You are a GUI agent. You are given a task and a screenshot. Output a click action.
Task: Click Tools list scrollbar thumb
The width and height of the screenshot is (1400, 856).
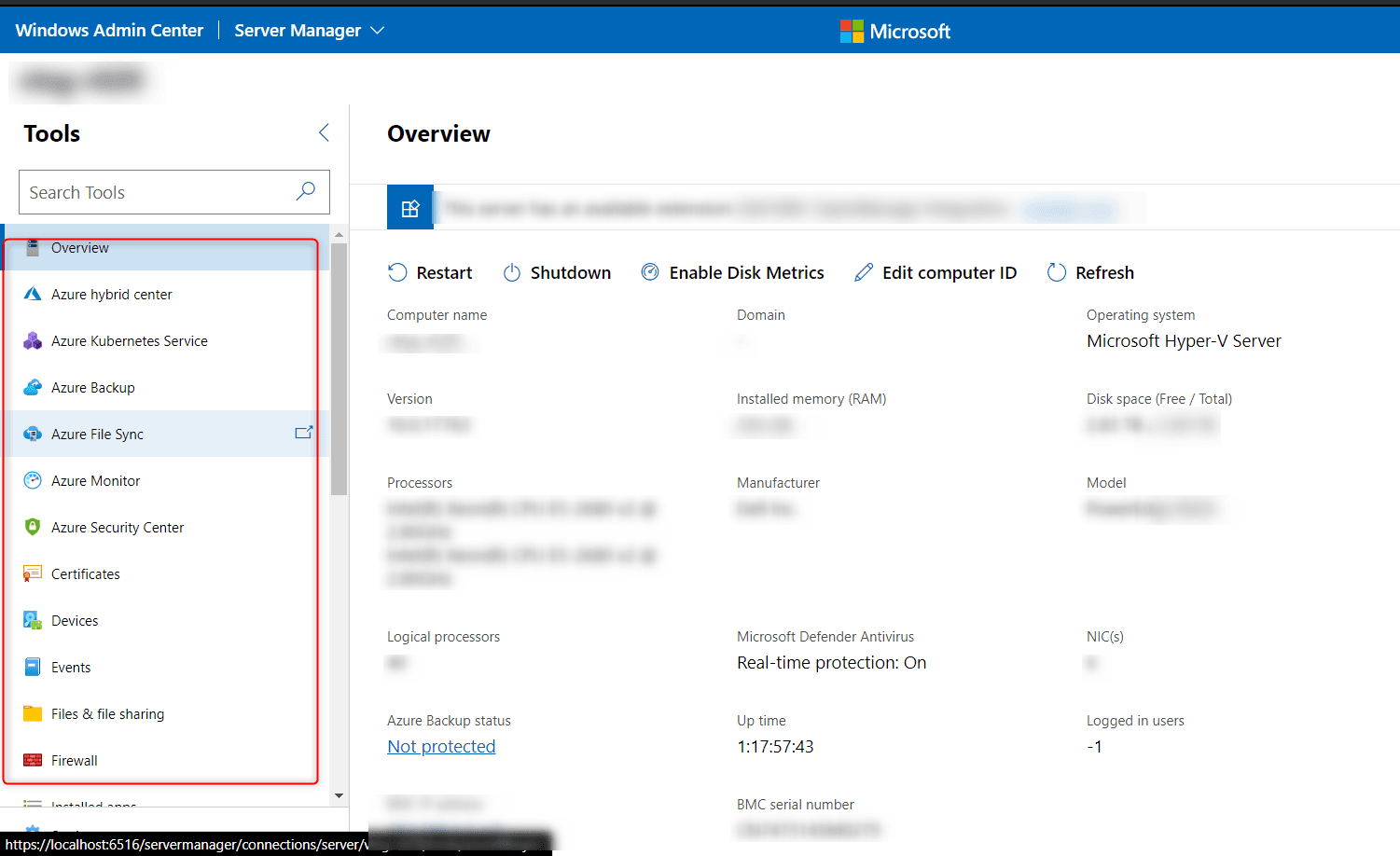[x=339, y=369]
